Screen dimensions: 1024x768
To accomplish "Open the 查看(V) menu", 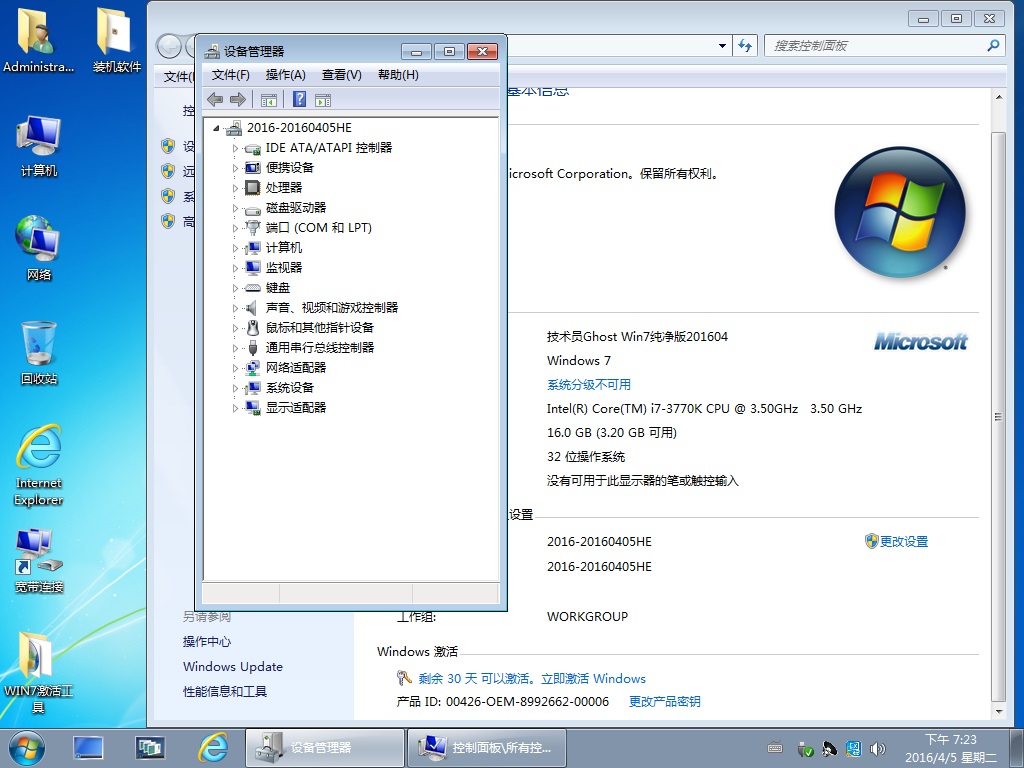I will coord(342,75).
